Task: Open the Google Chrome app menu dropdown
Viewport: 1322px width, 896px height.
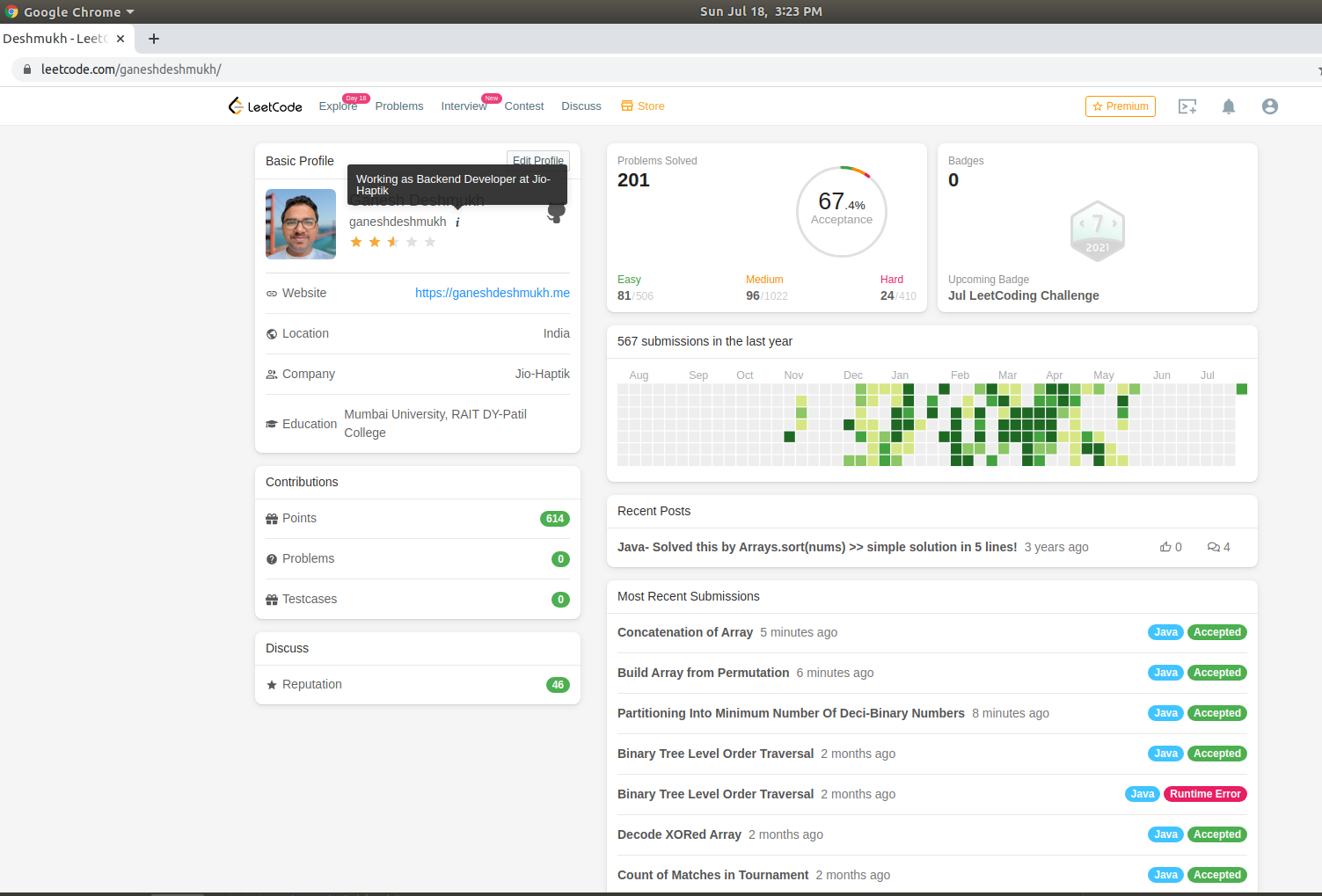Action: [70, 12]
